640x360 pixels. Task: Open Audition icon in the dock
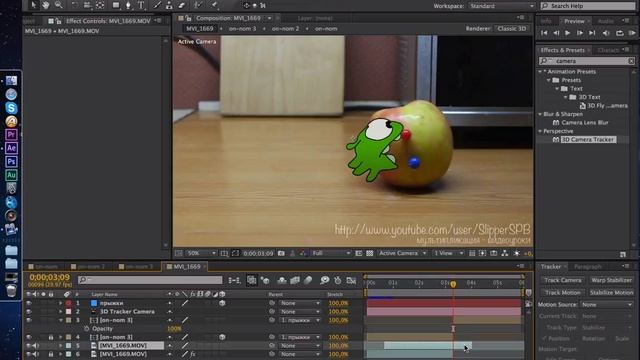pyautogui.click(x=11, y=175)
